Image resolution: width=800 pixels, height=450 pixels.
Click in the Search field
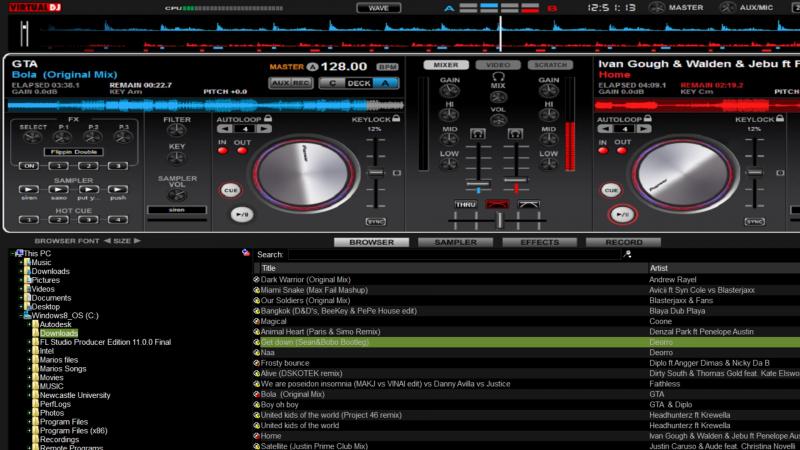(454, 254)
